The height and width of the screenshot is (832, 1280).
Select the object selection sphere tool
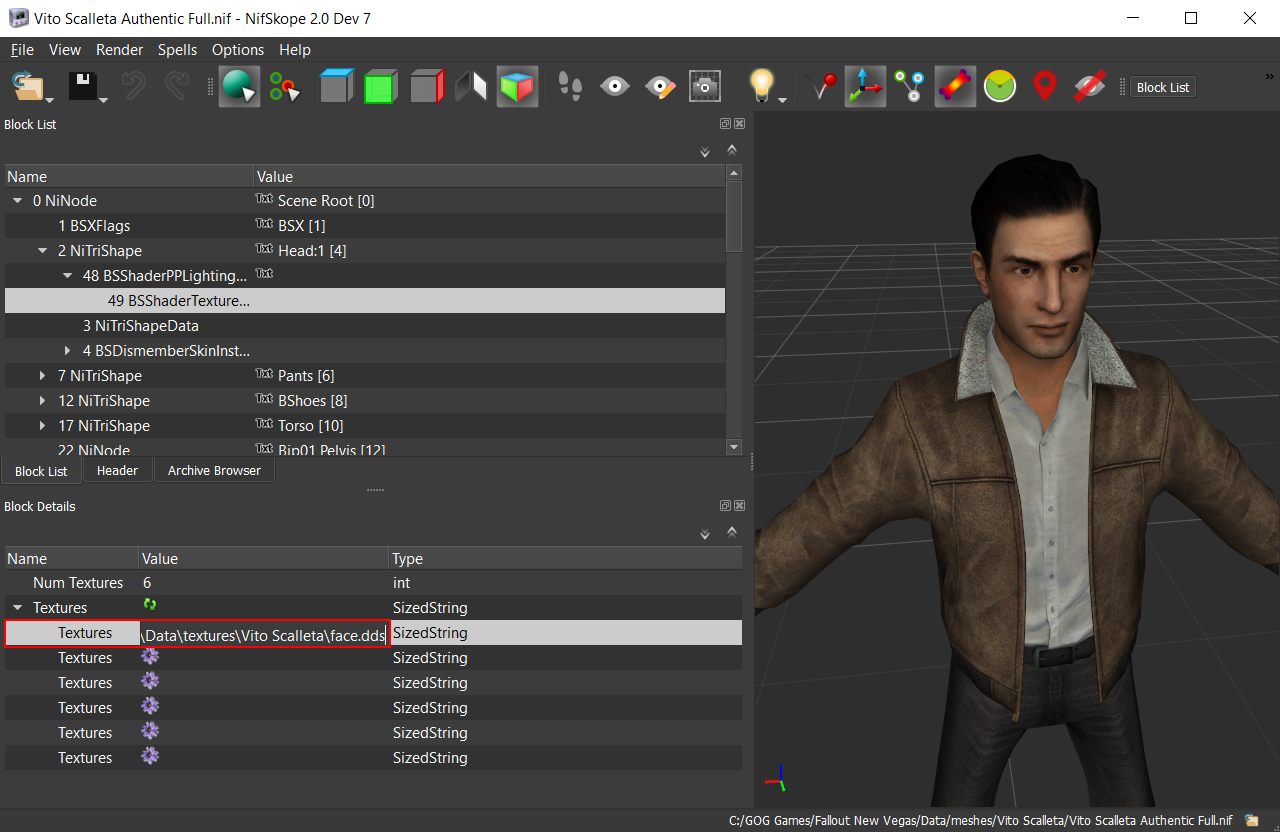[239, 87]
